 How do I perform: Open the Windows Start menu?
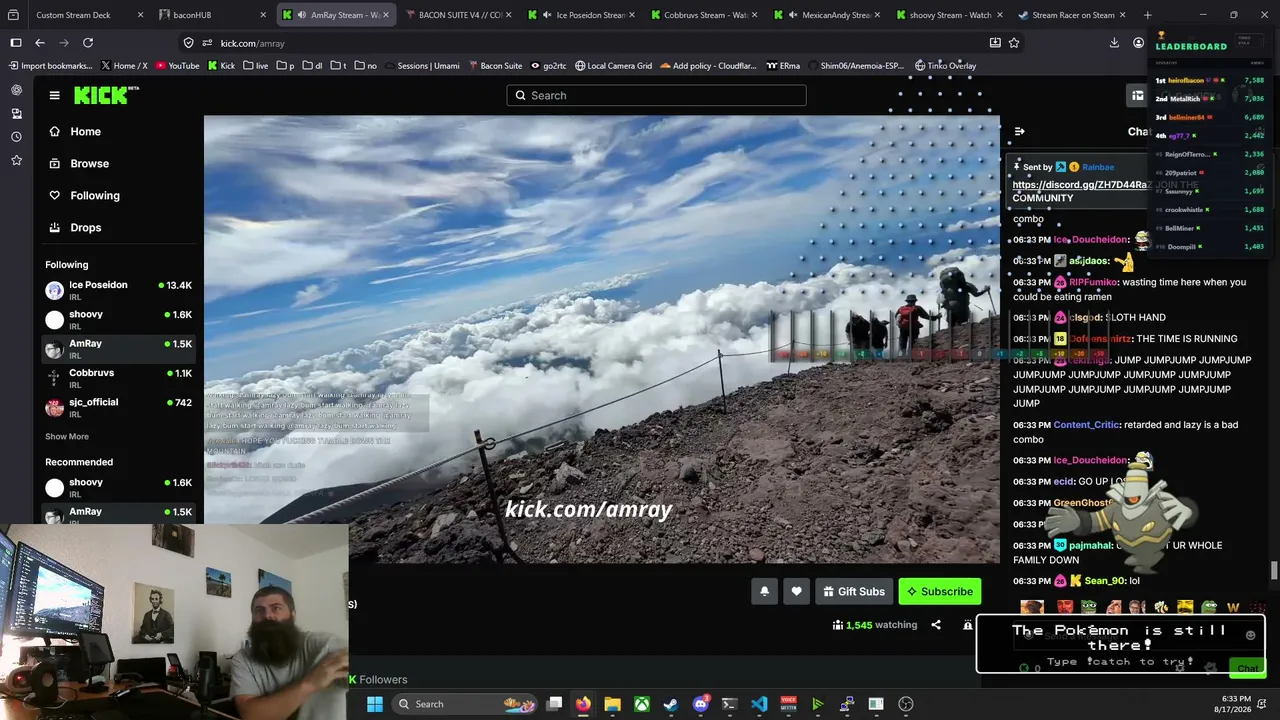(375, 704)
